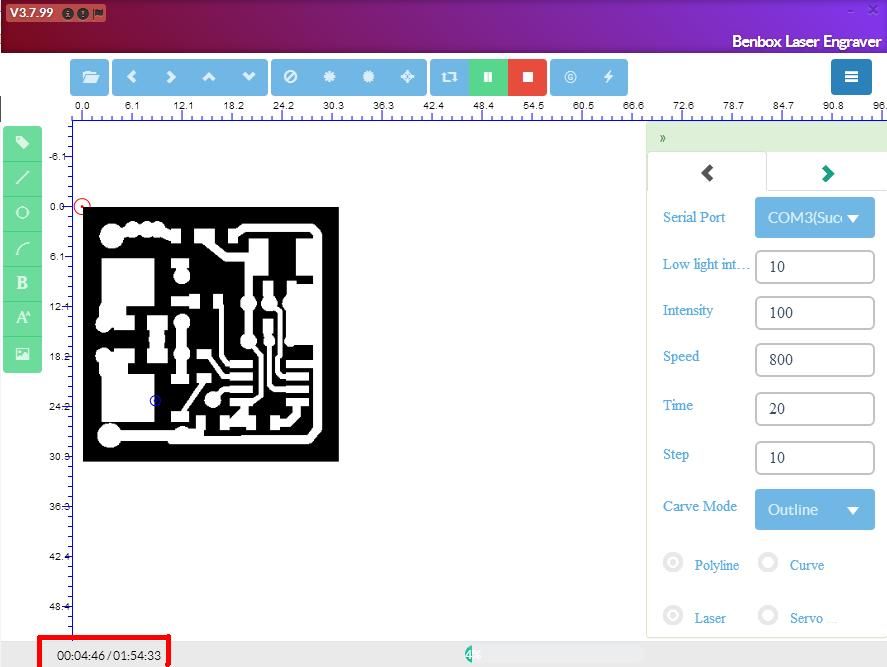The width and height of the screenshot is (887, 667).
Task: Click the circle-slash icon in the toolbar
Action: click(x=290, y=77)
